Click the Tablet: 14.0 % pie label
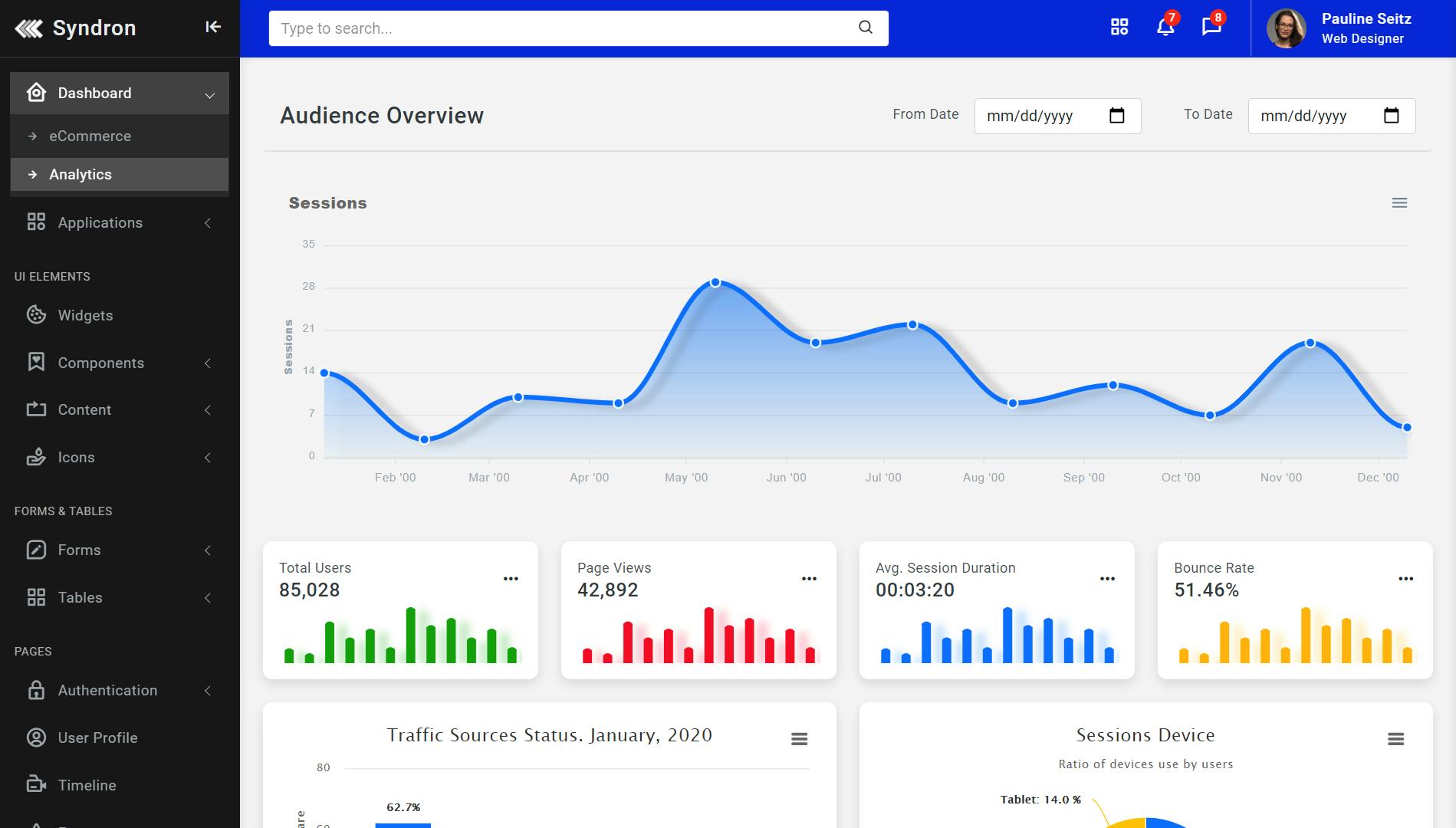The image size is (1456, 828). [x=1040, y=800]
